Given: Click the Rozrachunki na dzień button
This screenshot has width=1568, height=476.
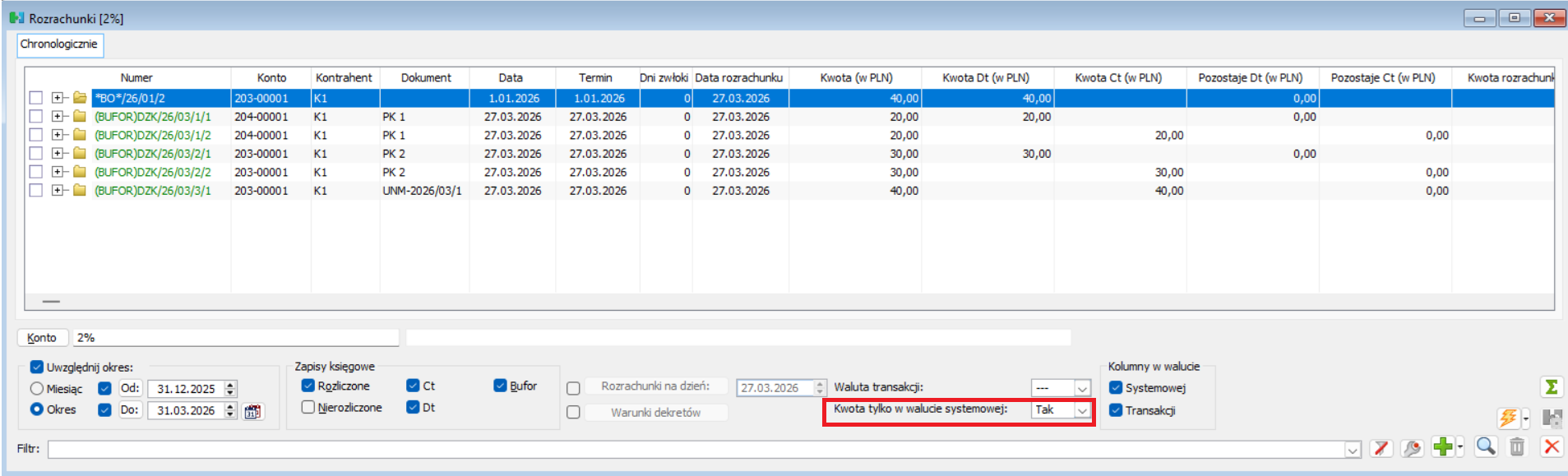Looking at the screenshot, I should click(x=654, y=386).
